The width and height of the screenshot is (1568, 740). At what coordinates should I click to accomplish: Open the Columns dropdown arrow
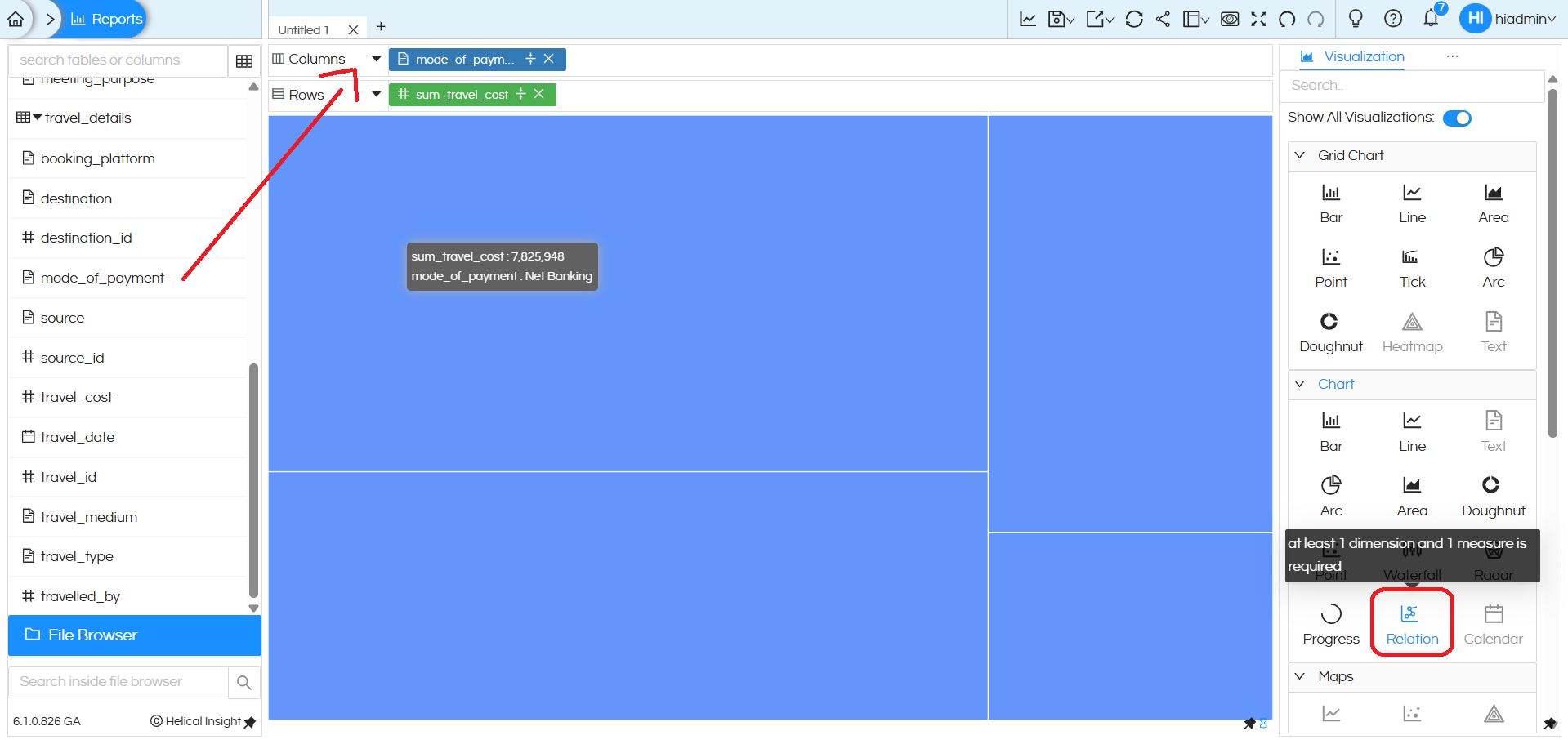376,59
